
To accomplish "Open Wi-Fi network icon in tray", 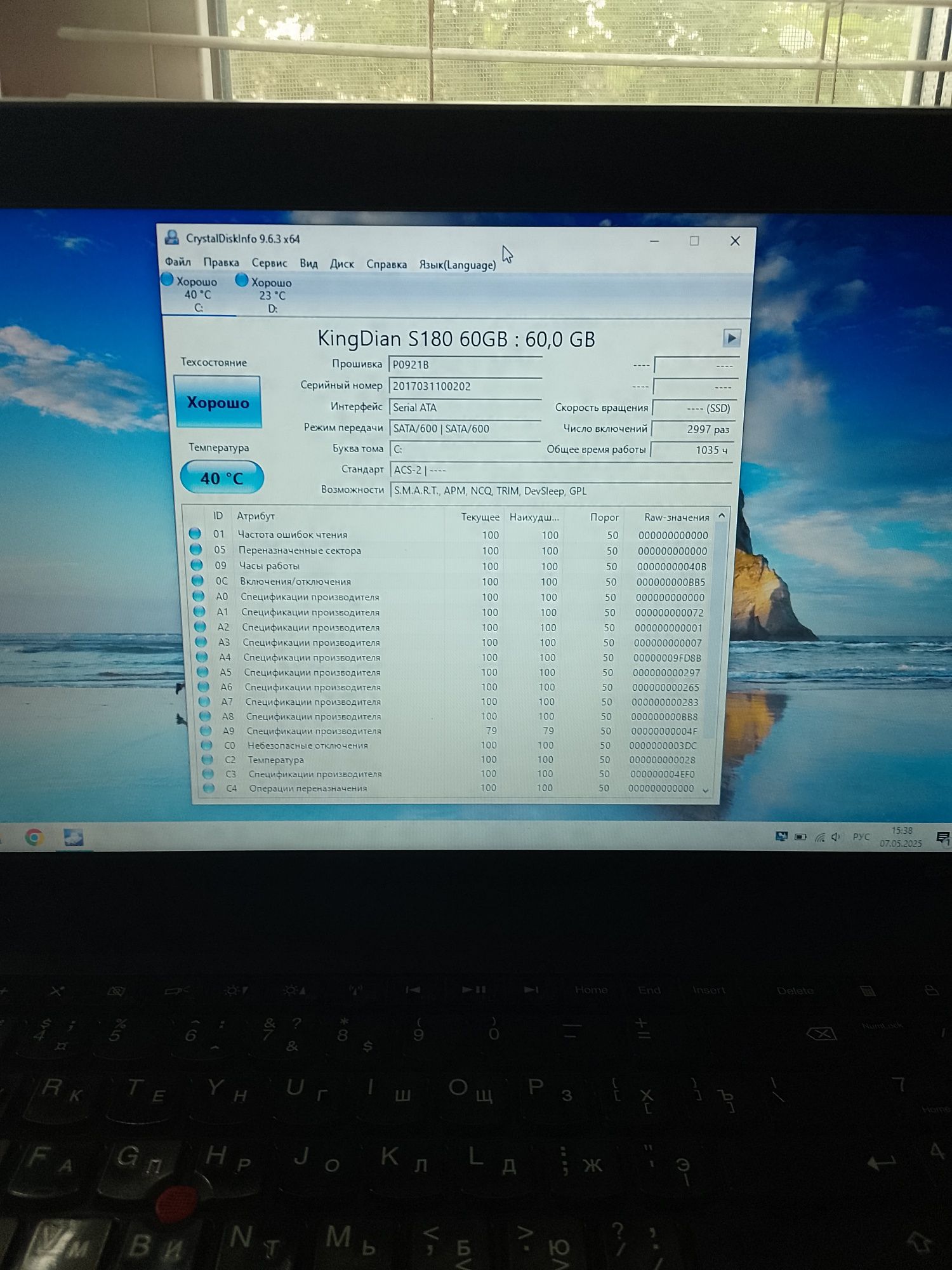I will (819, 838).
